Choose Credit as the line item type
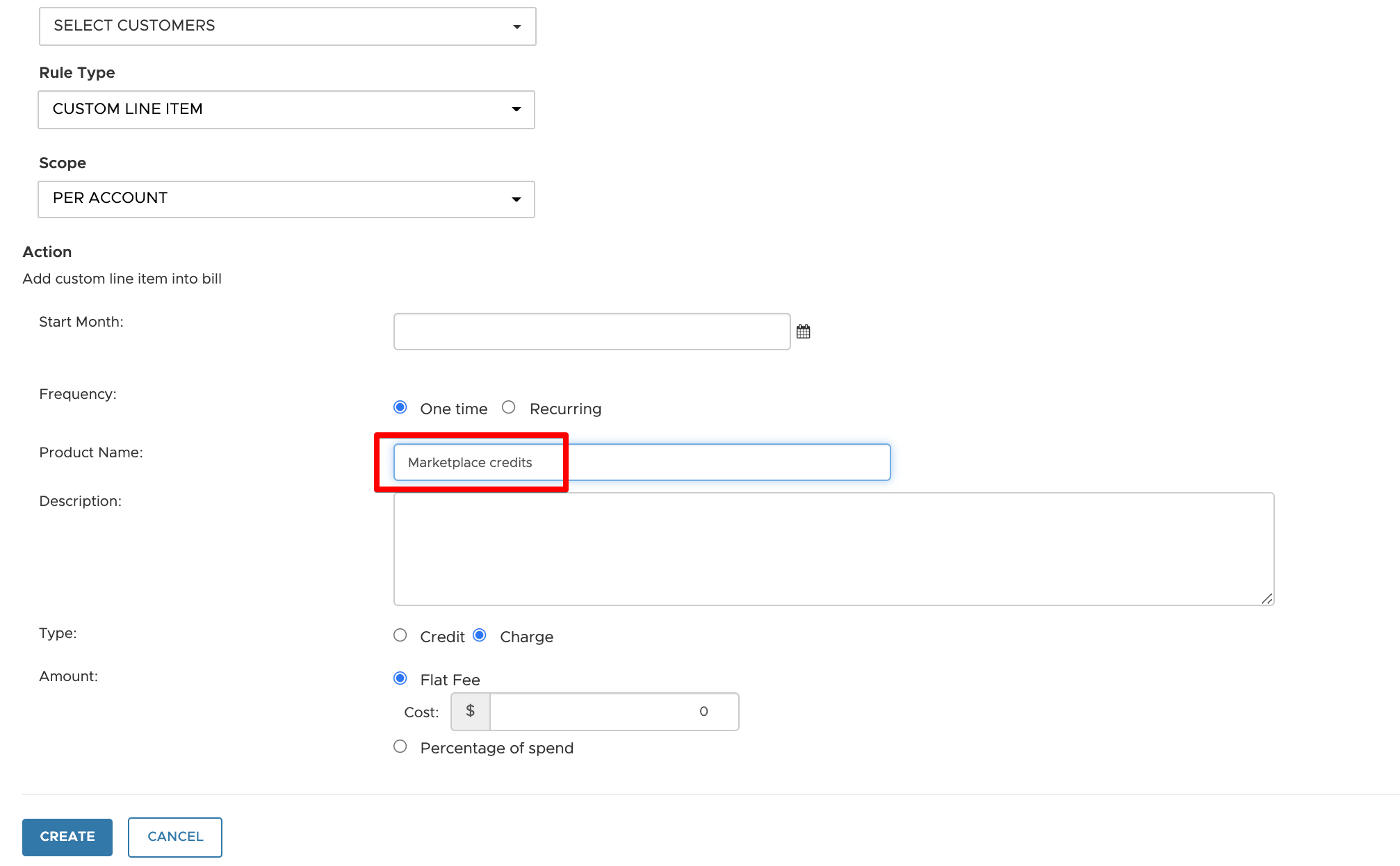Image resolution: width=1400 pixels, height=866 pixels. [x=400, y=635]
